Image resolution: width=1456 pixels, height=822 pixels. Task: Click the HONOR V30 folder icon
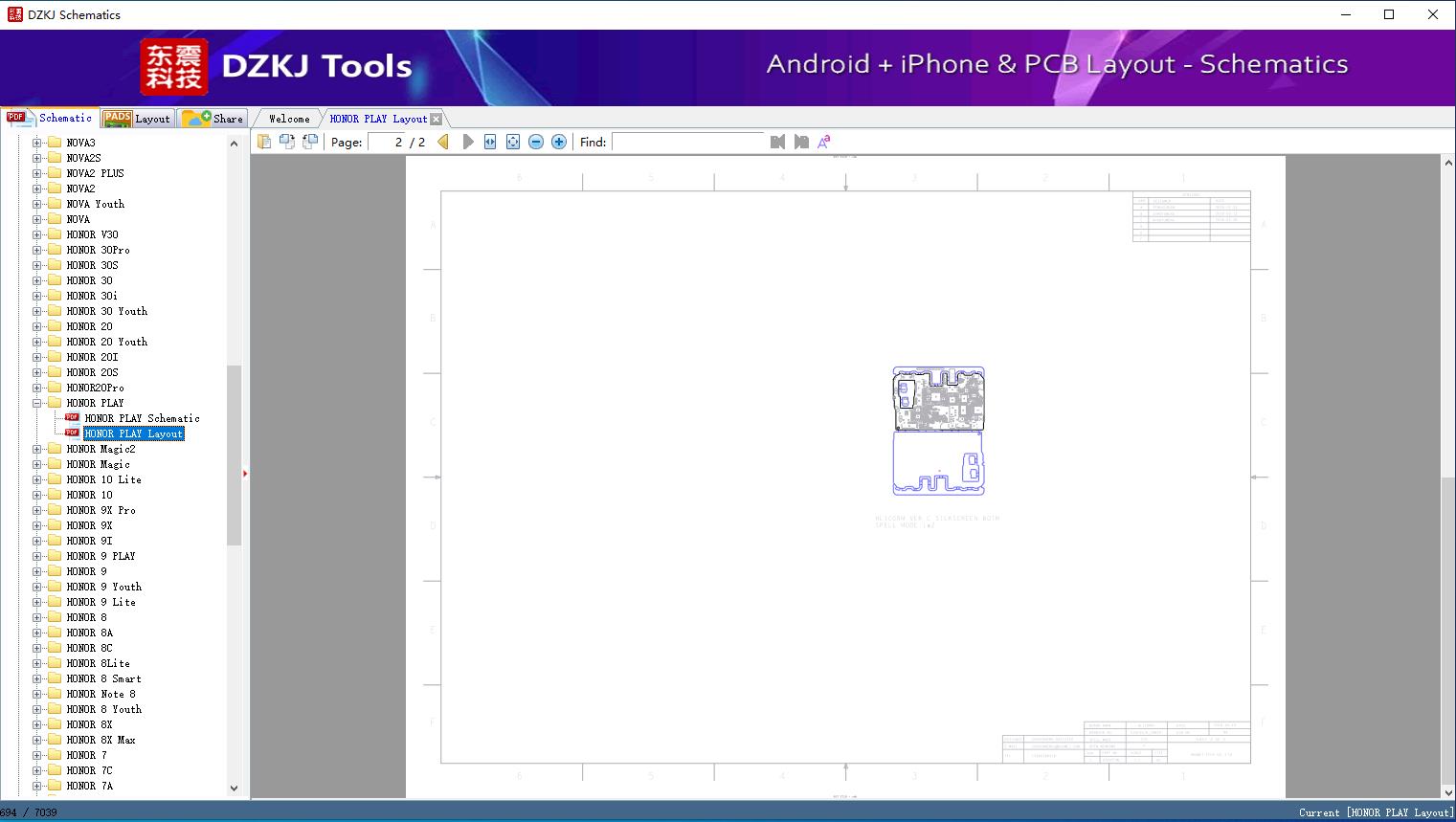click(55, 234)
